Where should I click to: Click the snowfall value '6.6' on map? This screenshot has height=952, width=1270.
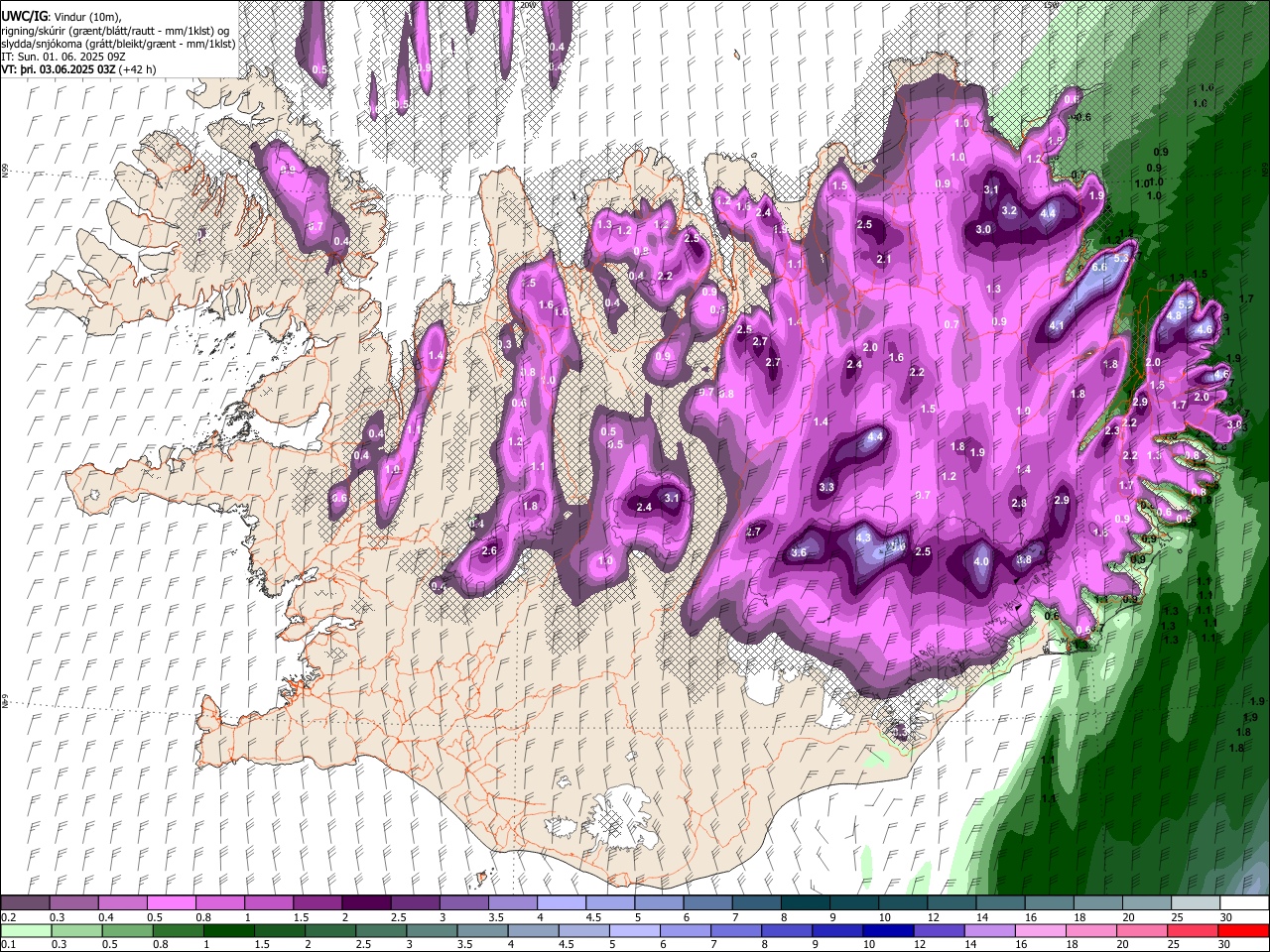[1099, 268]
